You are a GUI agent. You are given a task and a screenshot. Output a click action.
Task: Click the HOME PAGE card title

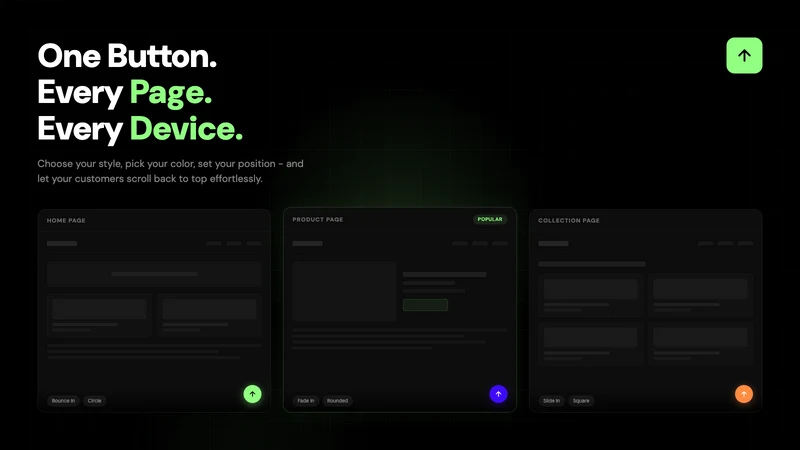66,220
